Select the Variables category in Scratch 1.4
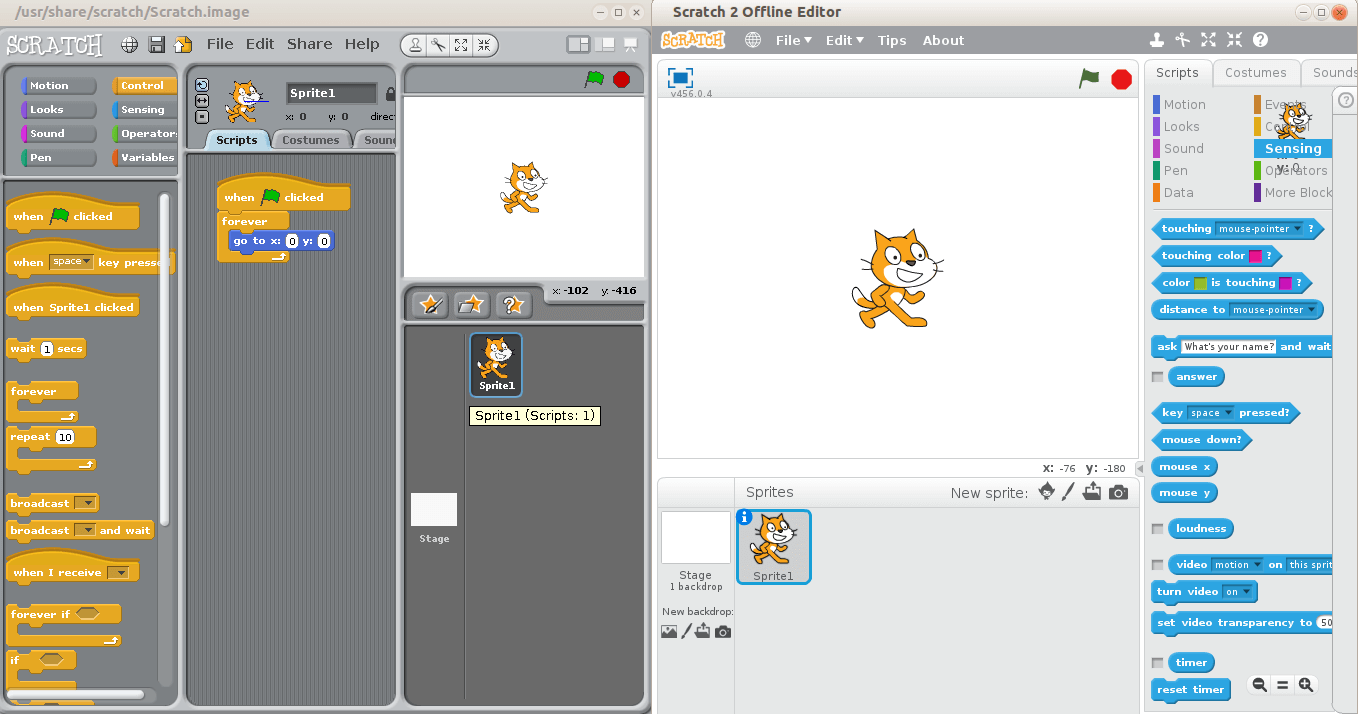This screenshot has height=714, width=1358. click(x=145, y=158)
